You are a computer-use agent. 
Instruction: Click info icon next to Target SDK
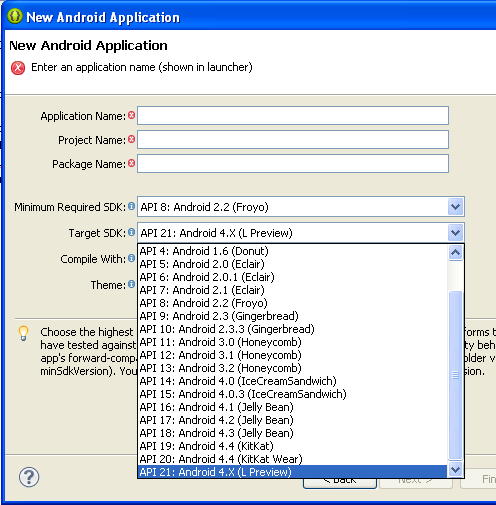pos(131,232)
